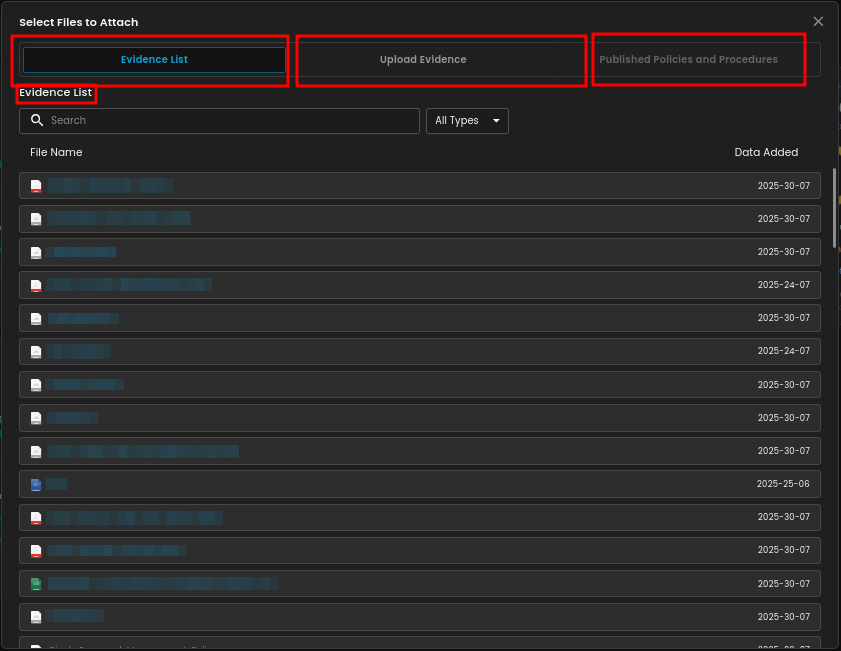Screen dimensions: 841x651
Task: Click the image file icon in the third row
Action: click(36, 252)
